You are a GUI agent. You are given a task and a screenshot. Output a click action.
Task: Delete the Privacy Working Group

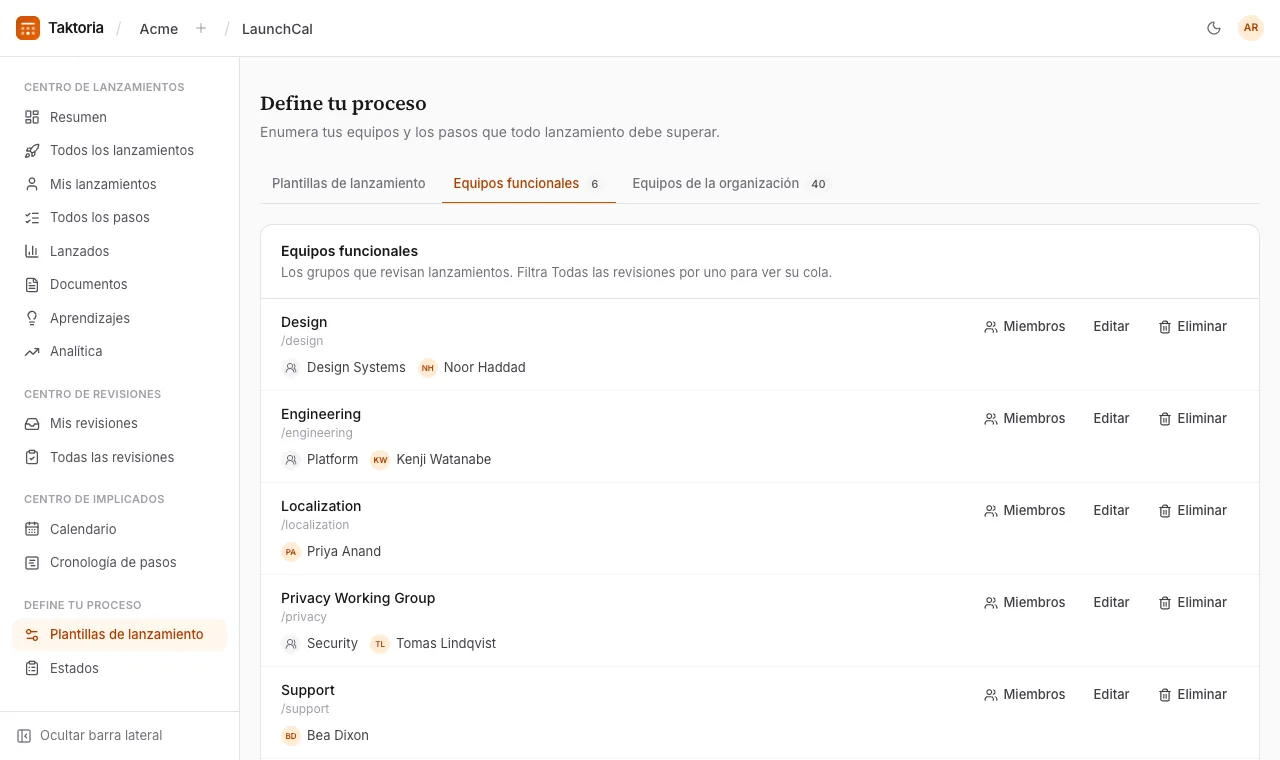[x=1192, y=602]
